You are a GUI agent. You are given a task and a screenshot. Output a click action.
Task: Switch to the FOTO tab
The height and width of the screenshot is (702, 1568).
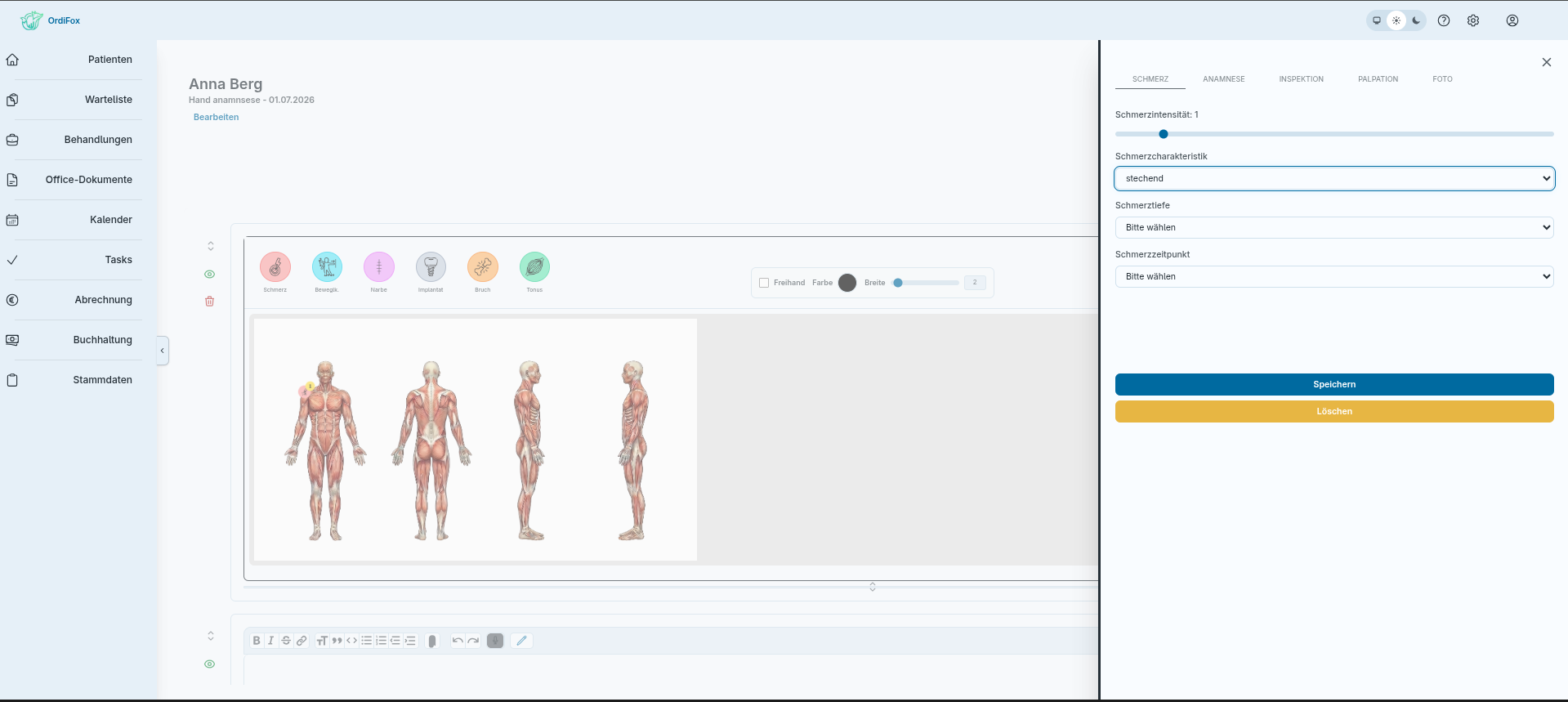pos(1443,79)
